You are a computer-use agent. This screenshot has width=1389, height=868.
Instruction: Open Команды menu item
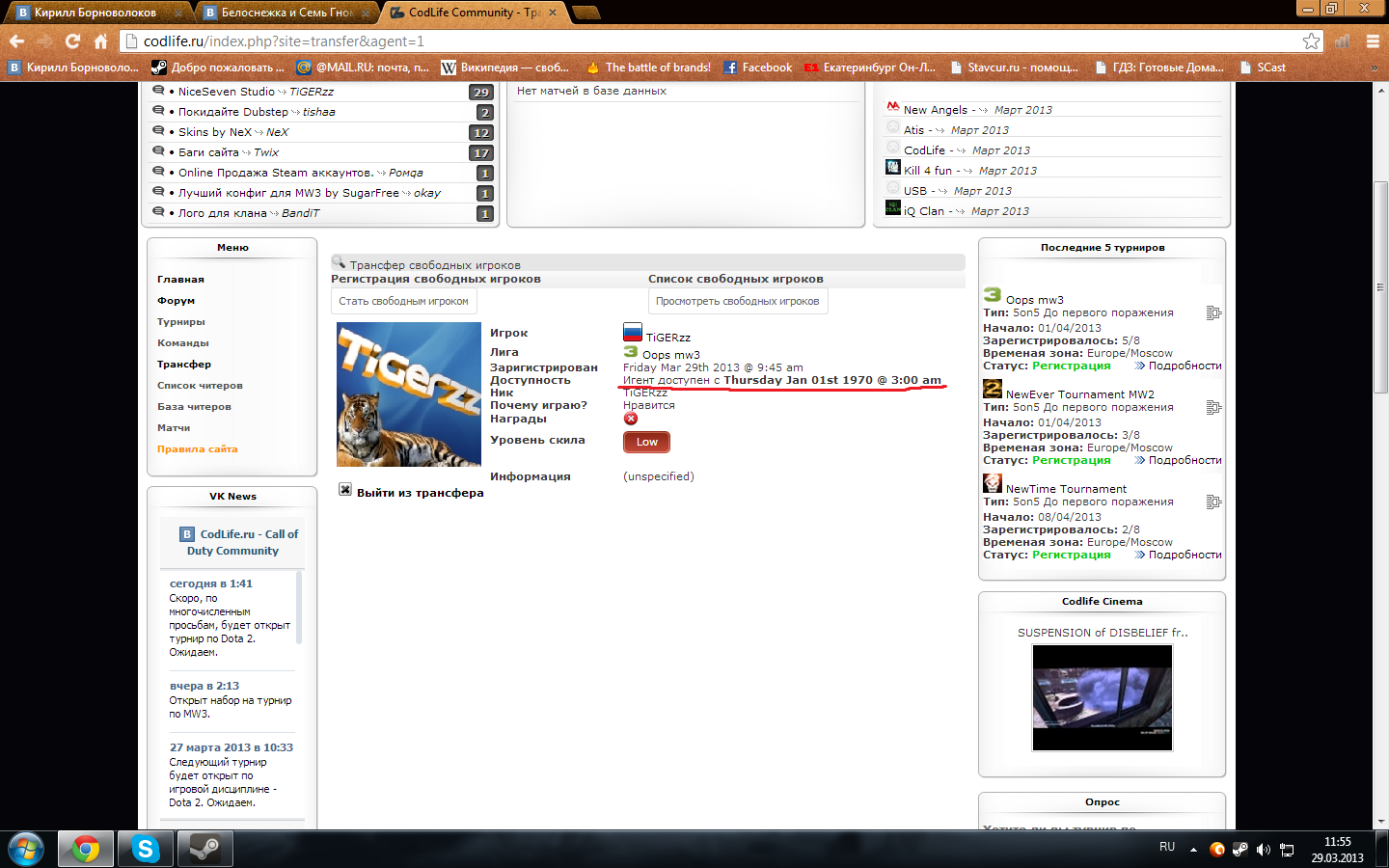(x=183, y=343)
